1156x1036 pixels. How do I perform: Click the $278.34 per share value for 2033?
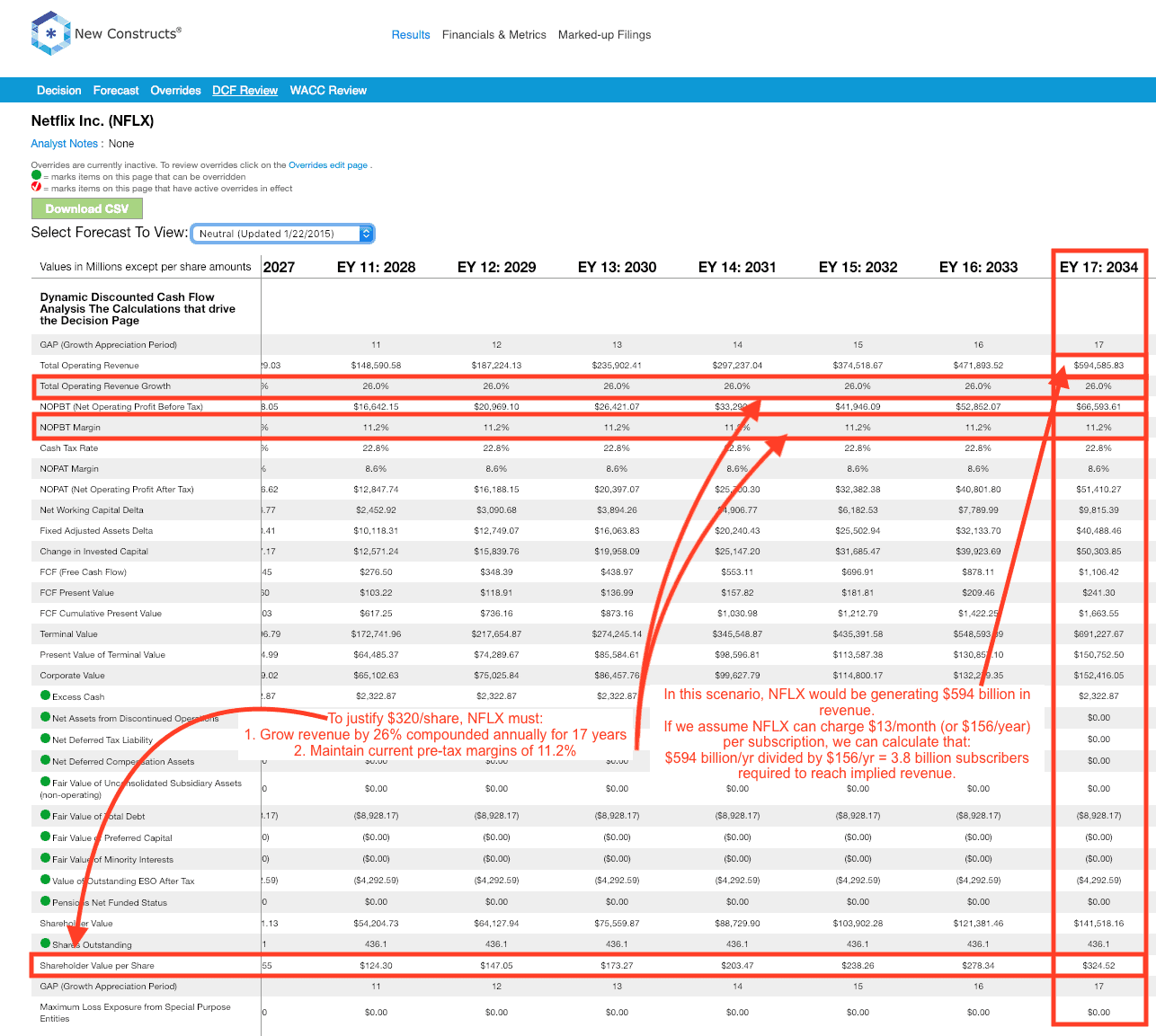[978, 966]
